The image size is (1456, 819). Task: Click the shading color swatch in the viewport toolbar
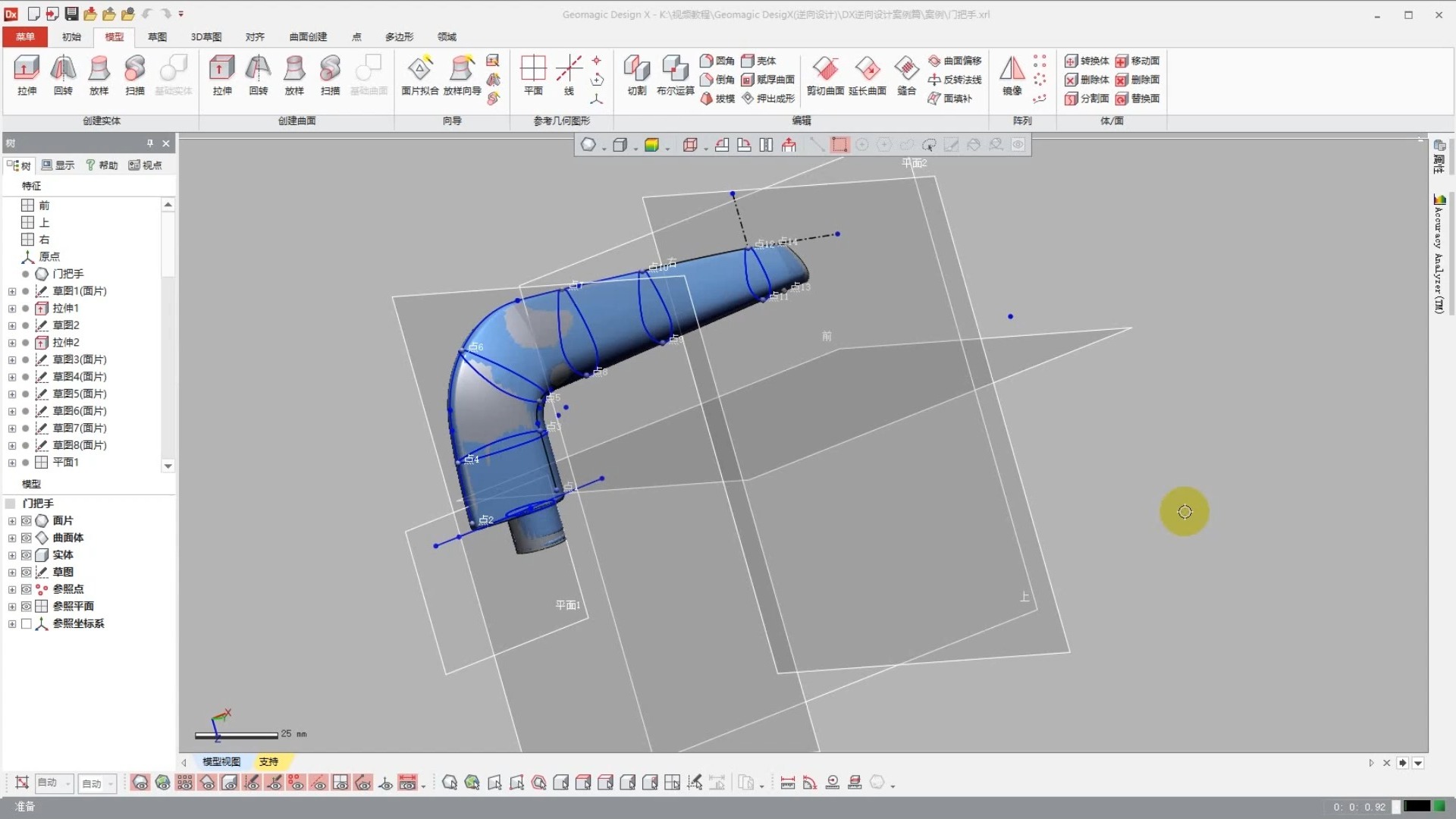point(654,144)
